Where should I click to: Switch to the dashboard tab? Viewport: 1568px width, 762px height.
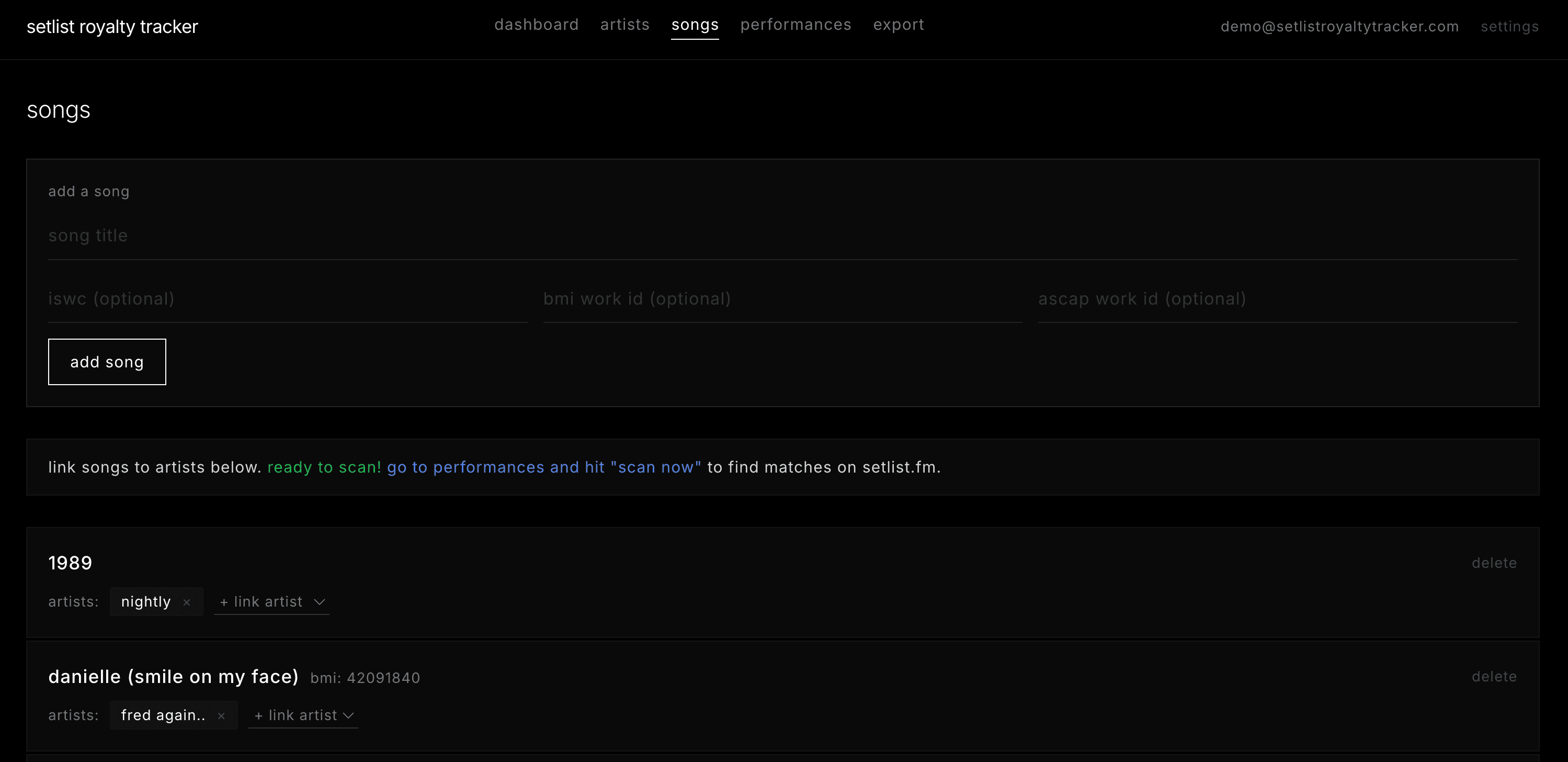click(x=536, y=25)
